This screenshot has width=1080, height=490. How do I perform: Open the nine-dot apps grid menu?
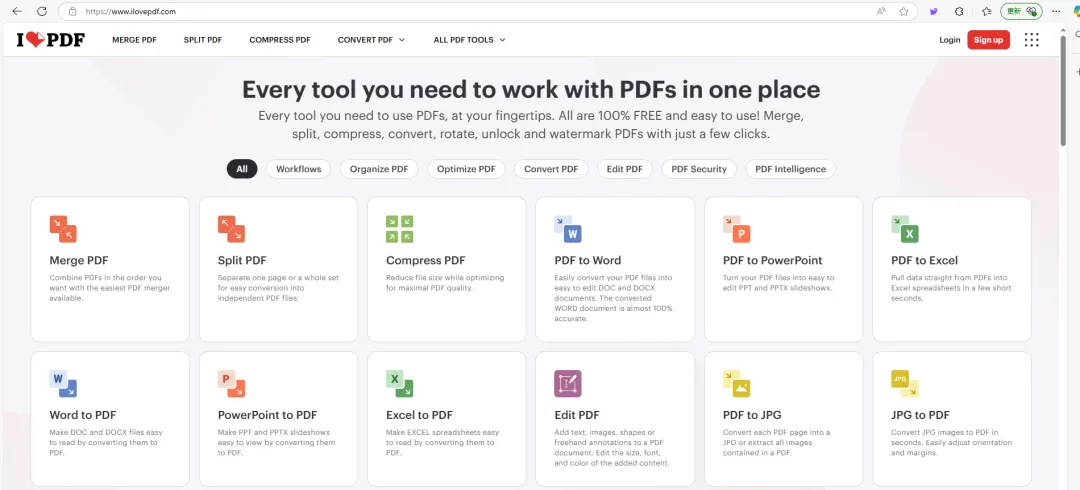click(1031, 40)
